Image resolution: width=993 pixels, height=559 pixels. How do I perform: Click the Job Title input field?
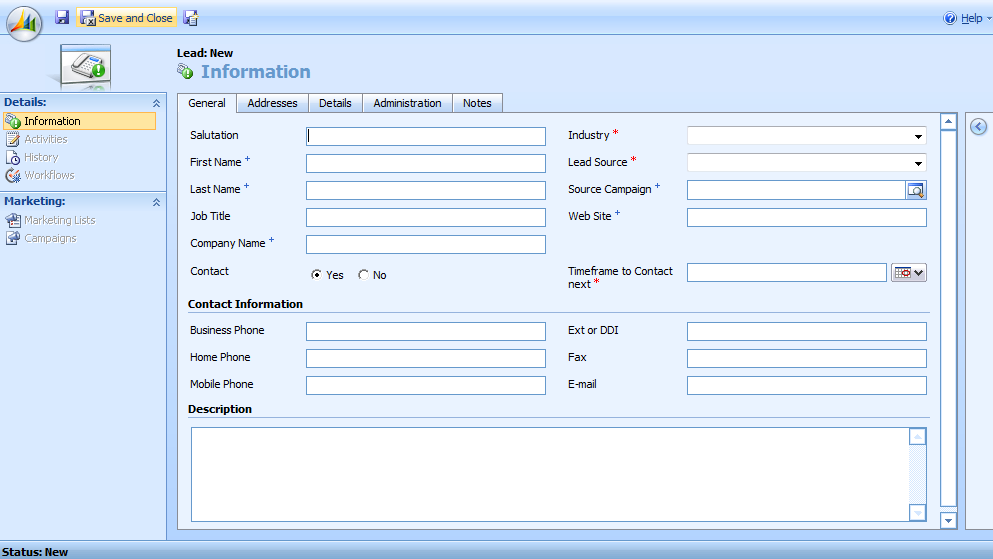point(426,217)
